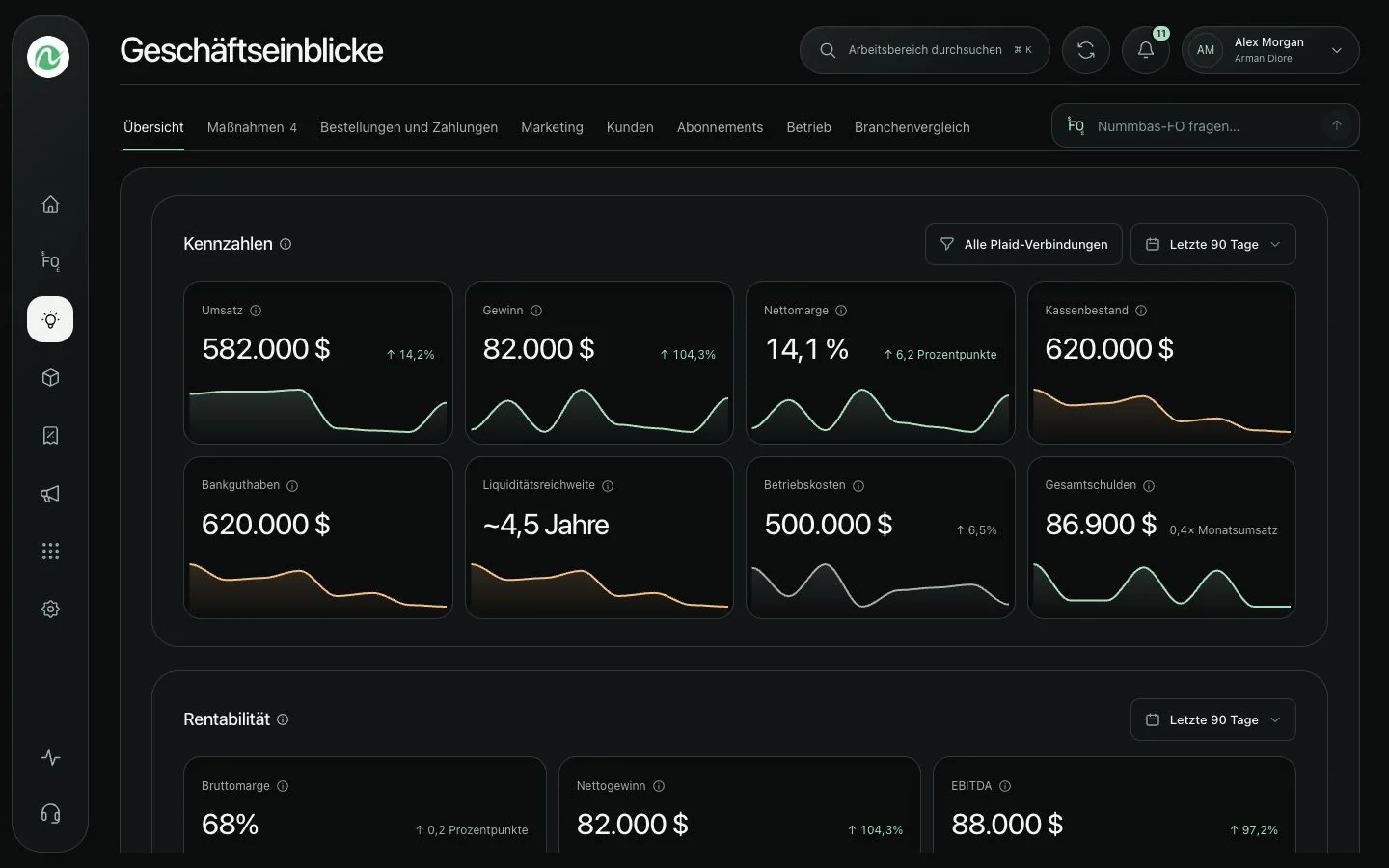Click the Nummbas-FO fragen input

[1205, 125]
